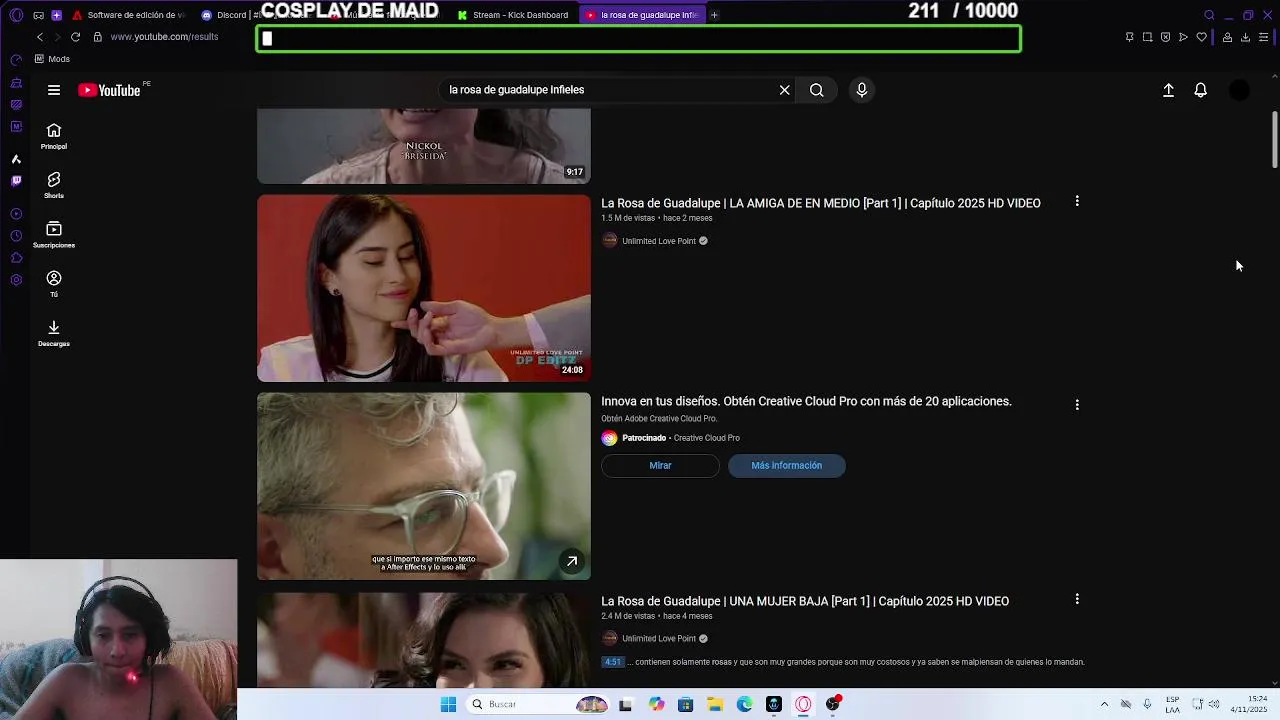Open the YouTube create/upload icon
The width and height of the screenshot is (1280, 720).
(x=1168, y=90)
